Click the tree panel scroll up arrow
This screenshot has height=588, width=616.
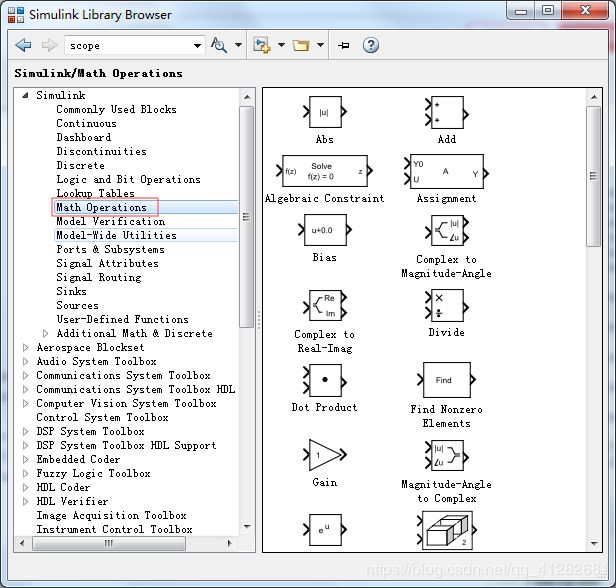coord(247,97)
